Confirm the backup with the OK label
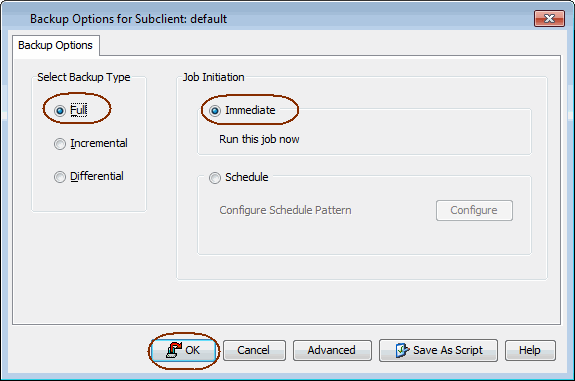The width and height of the screenshot is (575, 381). pos(193,350)
